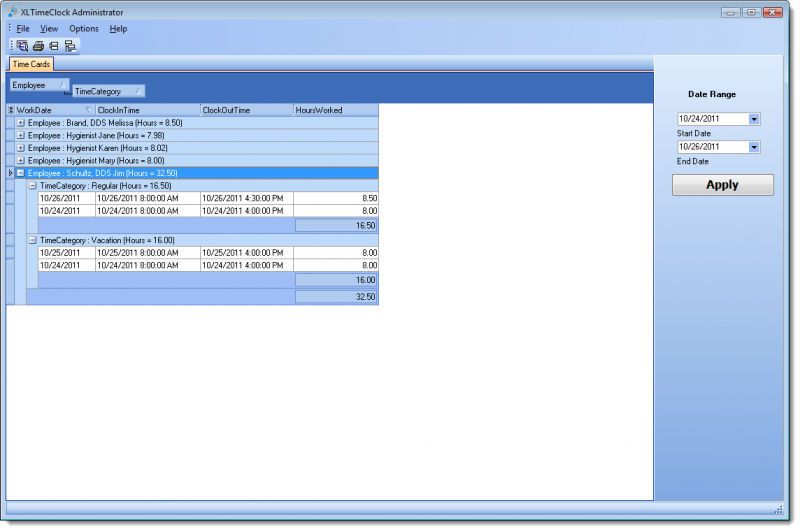The height and width of the screenshot is (531, 800).
Task: Click the expand all groups toolbar icon
Action: [x=70, y=46]
